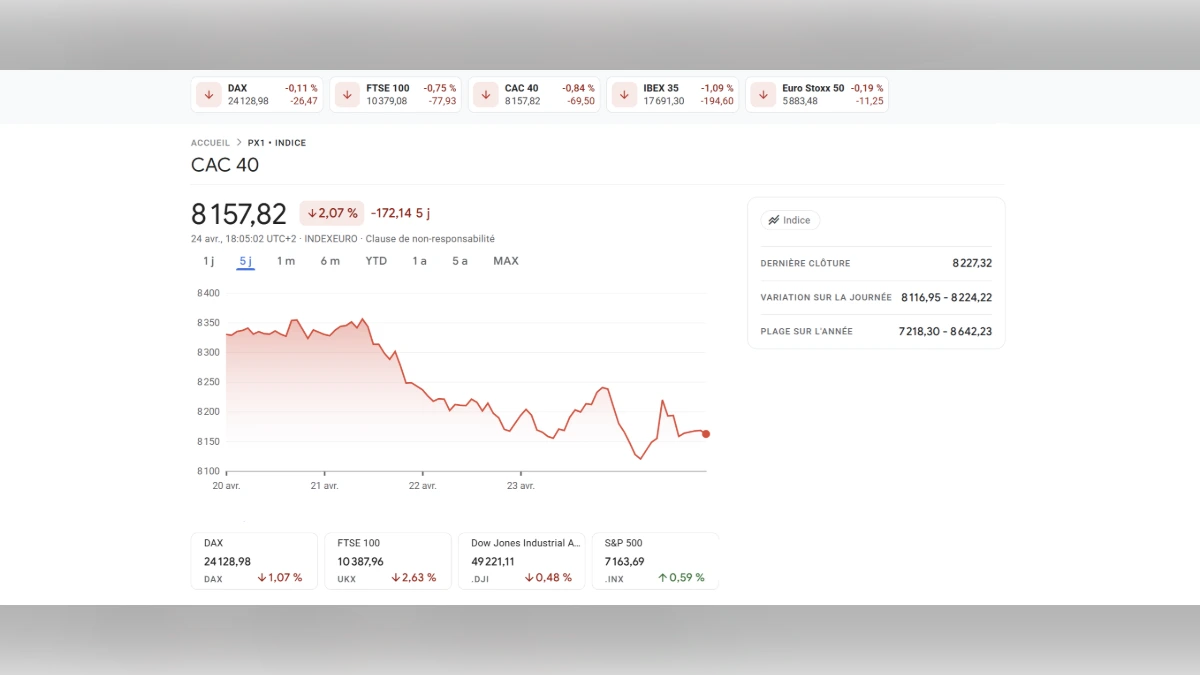Viewport: 1200px width, 675px height.
Task: Click the red endpoint marker on the chart
Action: [x=706, y=434]
